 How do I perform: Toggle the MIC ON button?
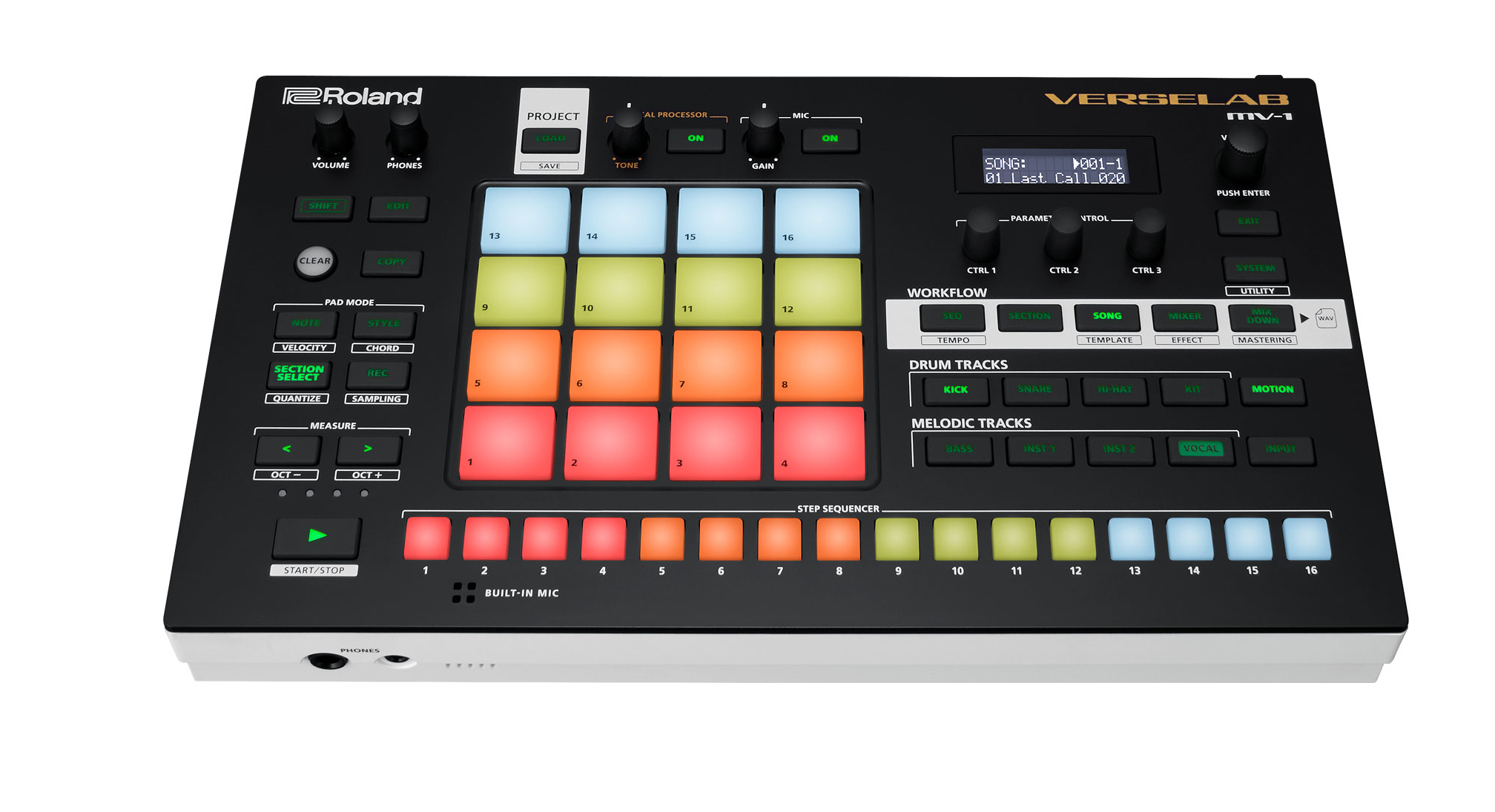829,139
